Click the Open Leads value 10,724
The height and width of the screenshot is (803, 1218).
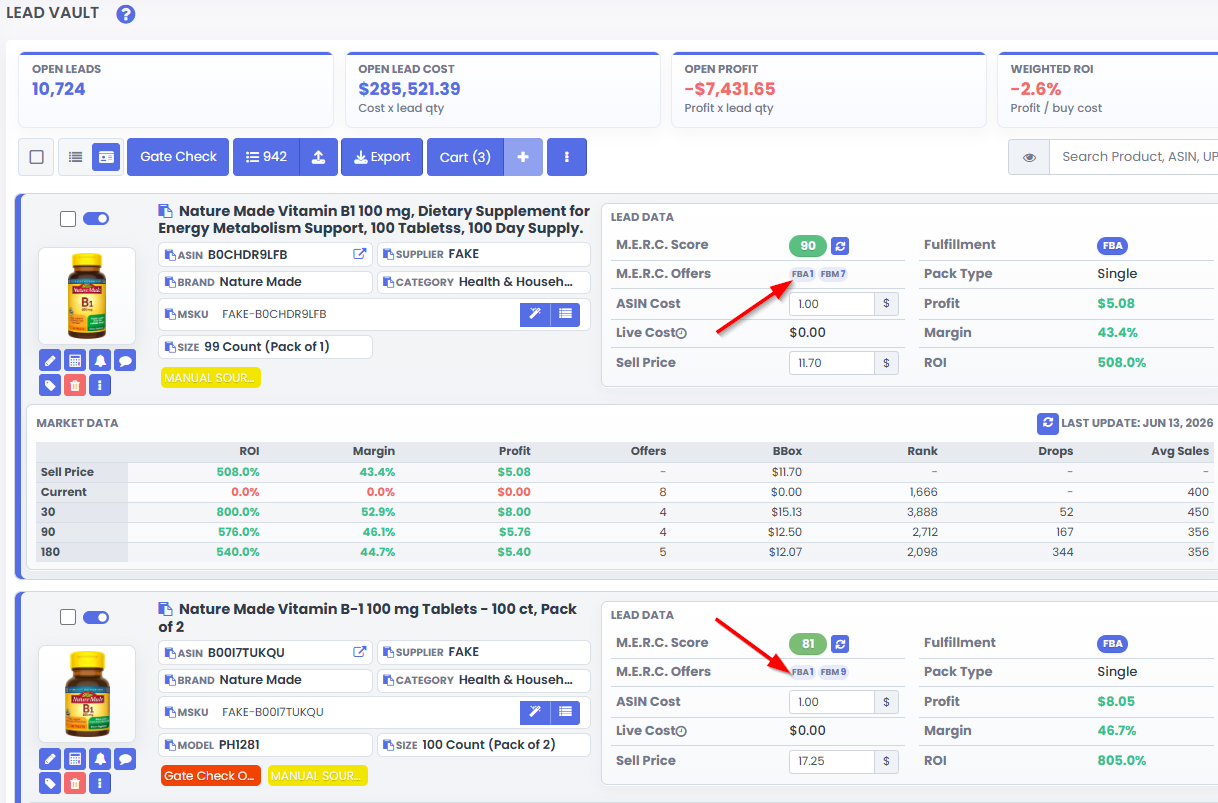tap(59, 89)
